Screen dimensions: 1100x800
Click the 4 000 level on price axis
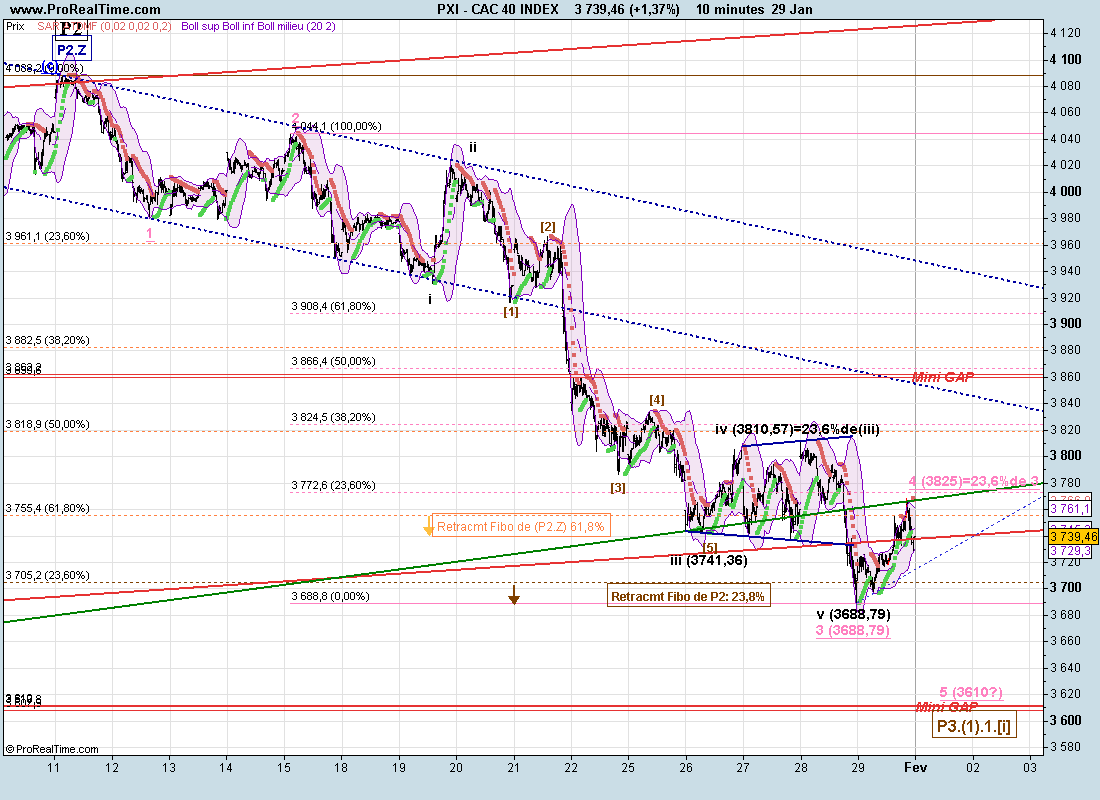pos(1066,192)
